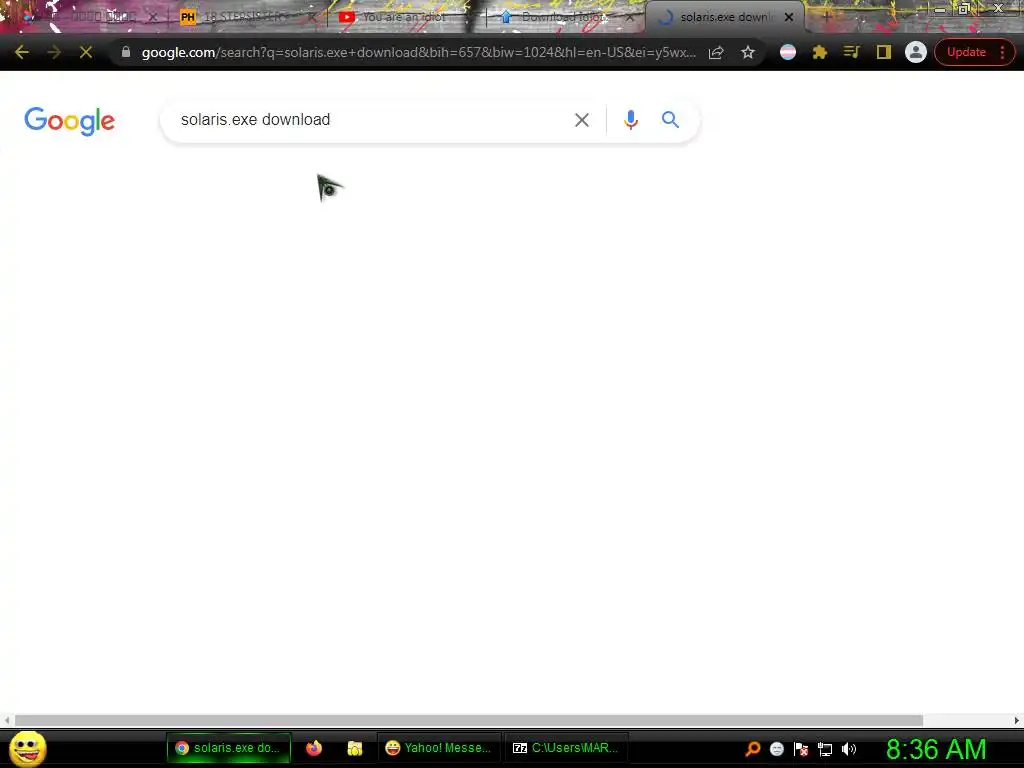
Task: Click the forward navigation arrow
Action: pos(54,52)
